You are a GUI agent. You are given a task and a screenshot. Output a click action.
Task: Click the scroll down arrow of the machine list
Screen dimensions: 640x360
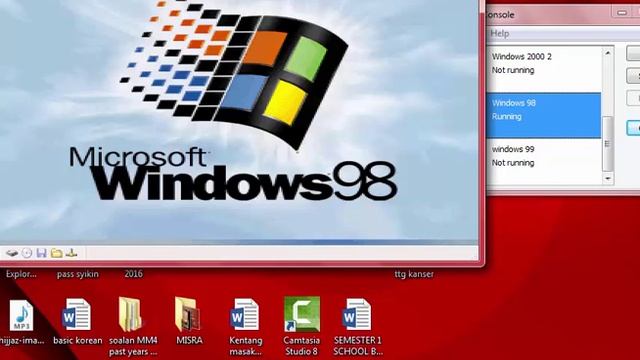[x=608, y=178]
